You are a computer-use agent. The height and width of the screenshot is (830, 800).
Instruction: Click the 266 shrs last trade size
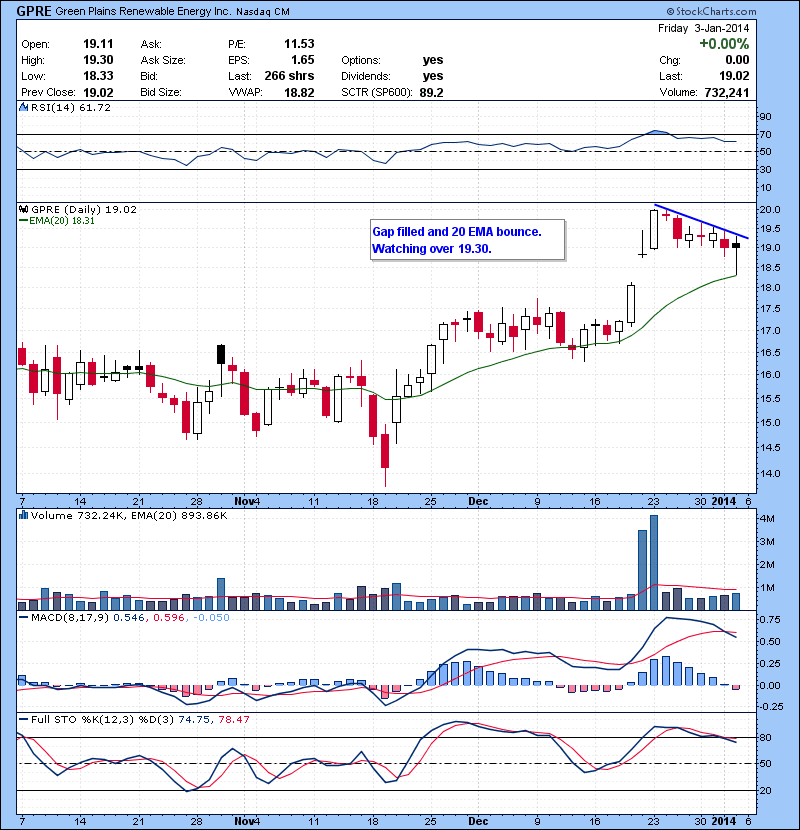[x=289, y=76]
